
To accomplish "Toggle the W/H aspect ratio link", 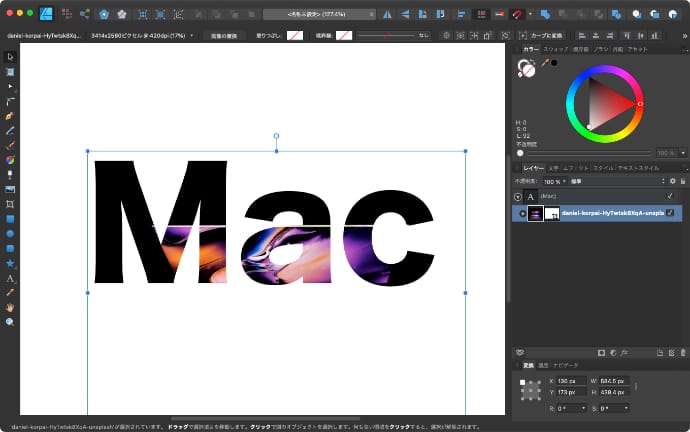I will [x=636, y=386].
